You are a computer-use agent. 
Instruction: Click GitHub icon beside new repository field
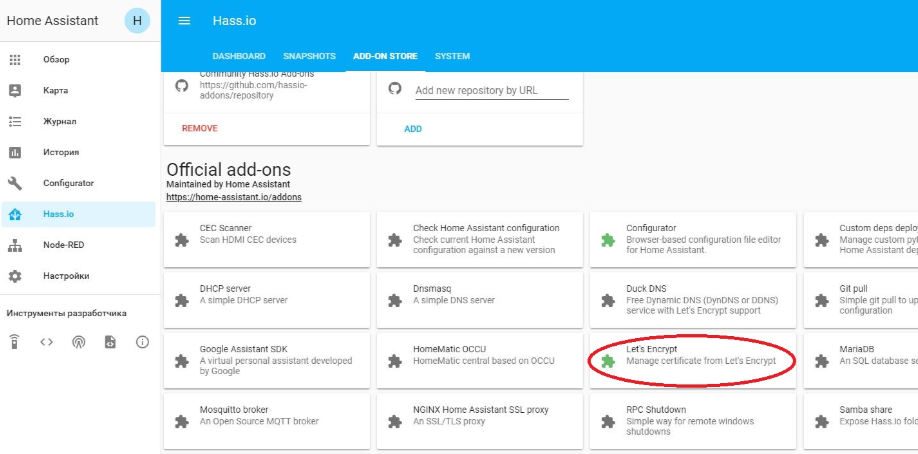pyautogui.click(x=395, y=88)
